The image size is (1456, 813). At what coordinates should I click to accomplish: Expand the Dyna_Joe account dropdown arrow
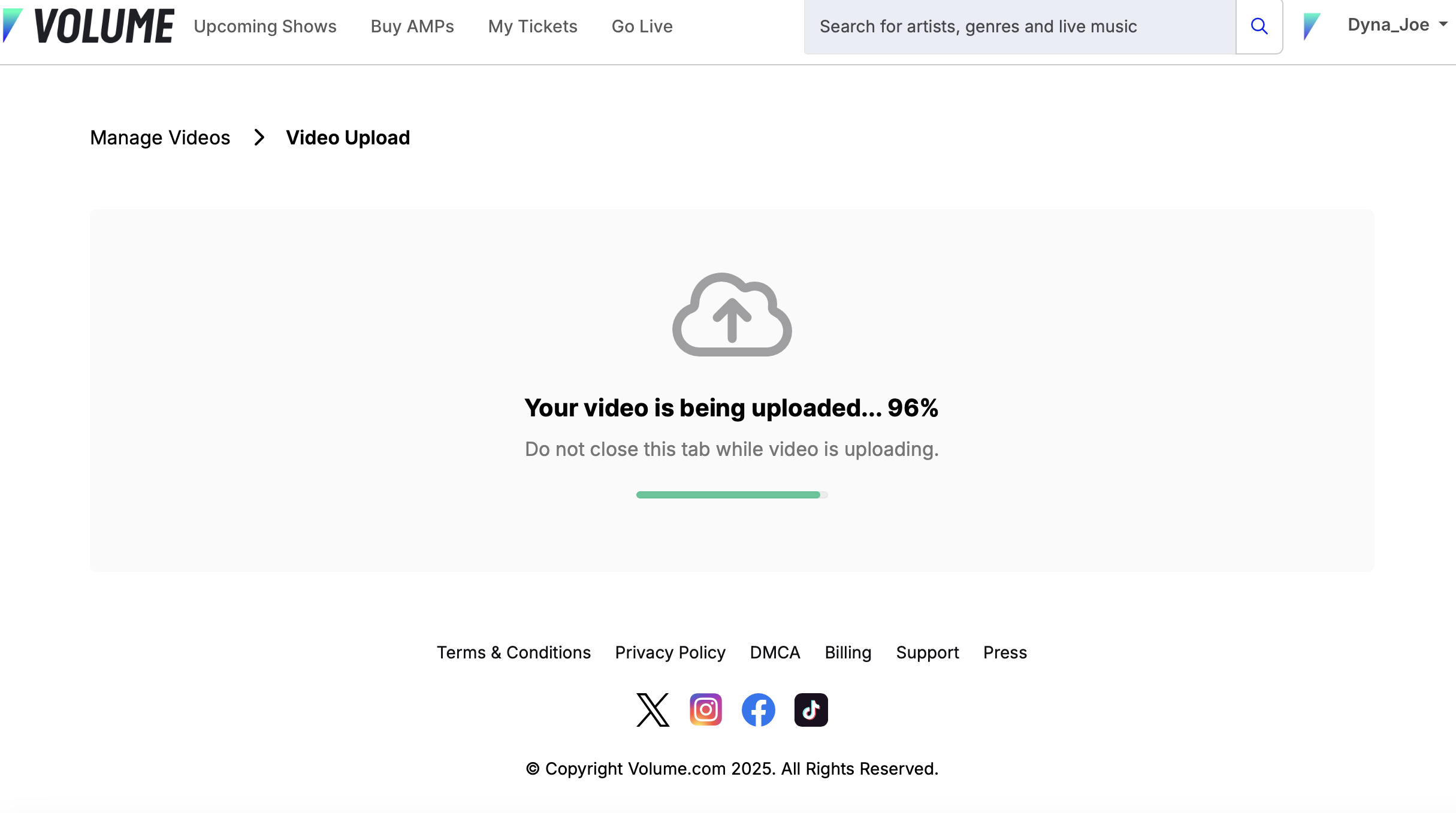coord(1443,24)
